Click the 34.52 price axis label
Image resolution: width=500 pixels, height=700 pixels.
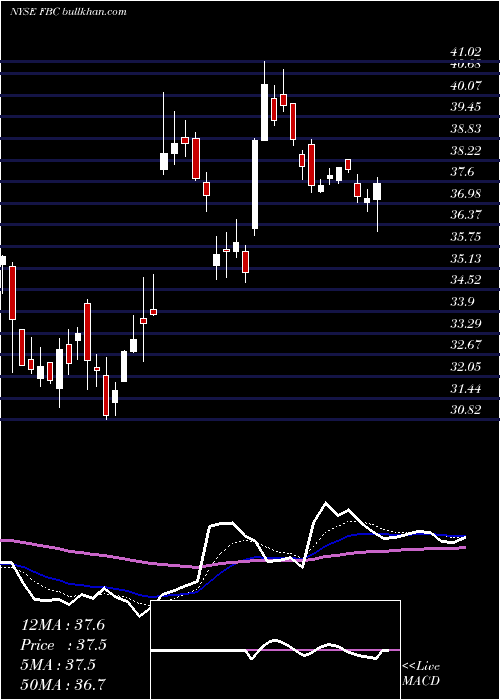[x=466, y=280]
